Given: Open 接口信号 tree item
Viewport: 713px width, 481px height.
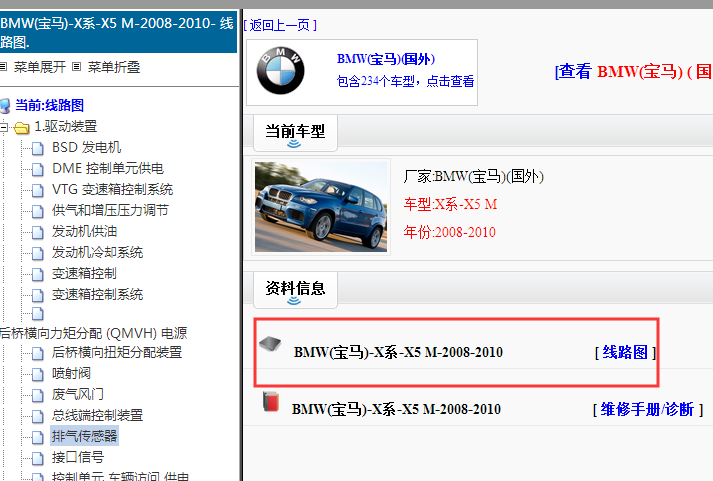Looking at the screenshot, I should [x=78, y=457].
